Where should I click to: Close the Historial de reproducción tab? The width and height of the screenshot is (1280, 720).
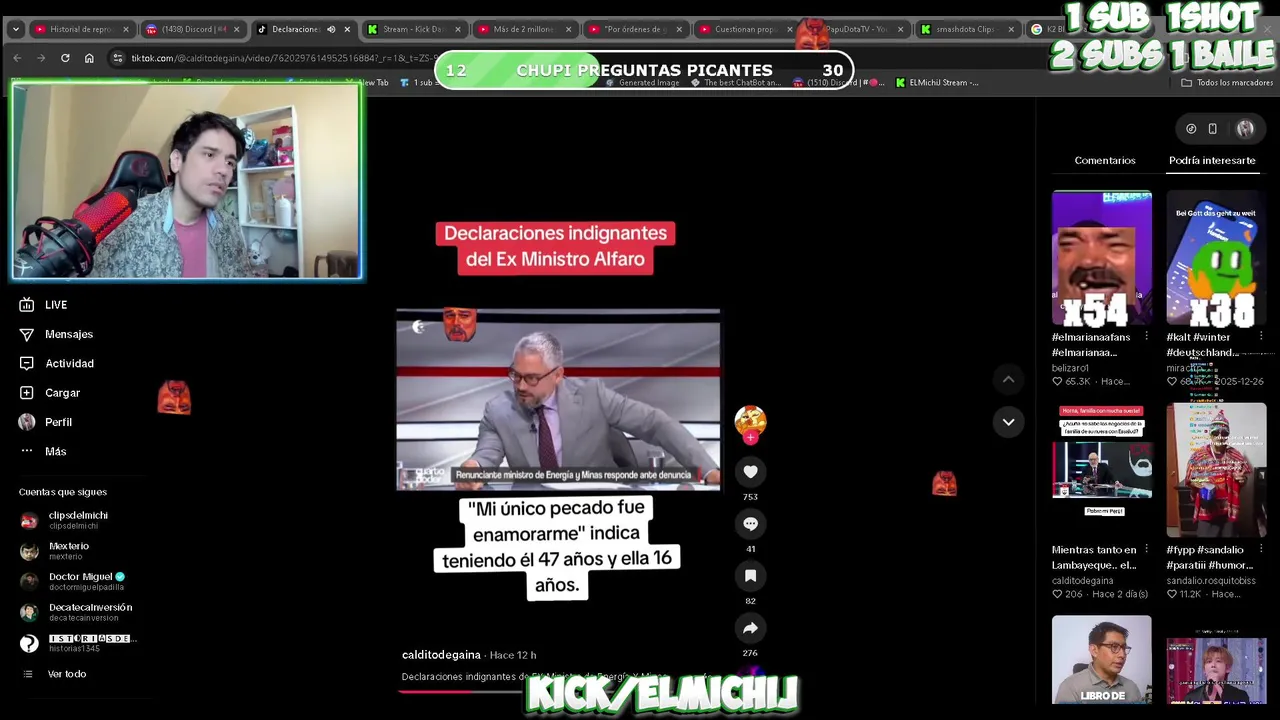pos(126,29)
